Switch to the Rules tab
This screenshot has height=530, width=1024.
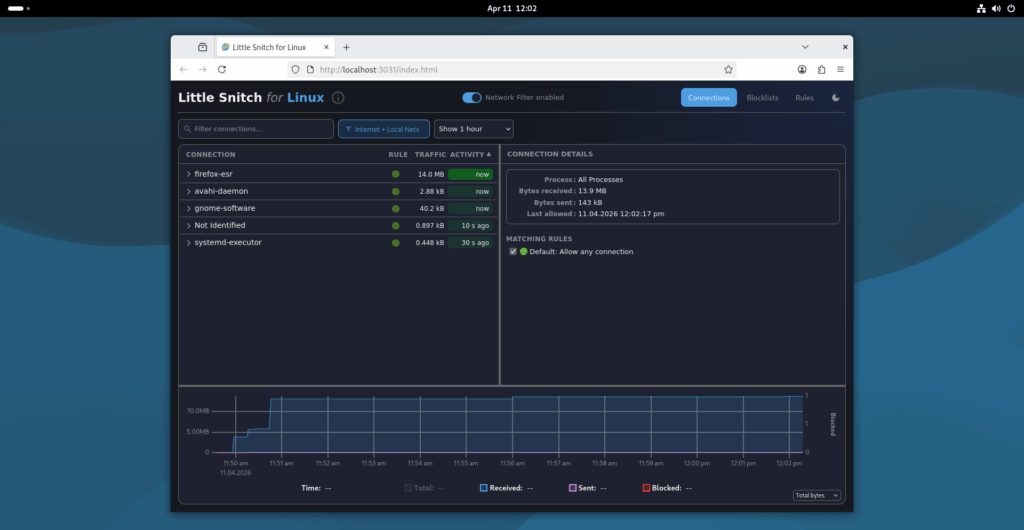point(804,97)
